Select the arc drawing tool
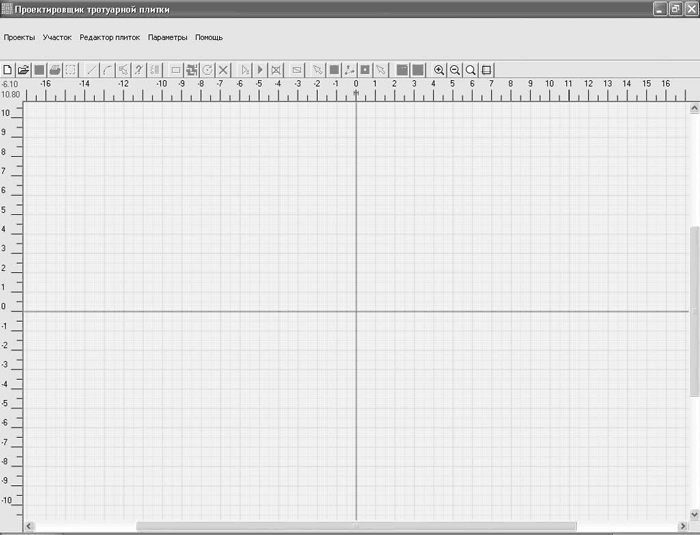The width and height of the screenshot is (700, 535). pos(107,70)
